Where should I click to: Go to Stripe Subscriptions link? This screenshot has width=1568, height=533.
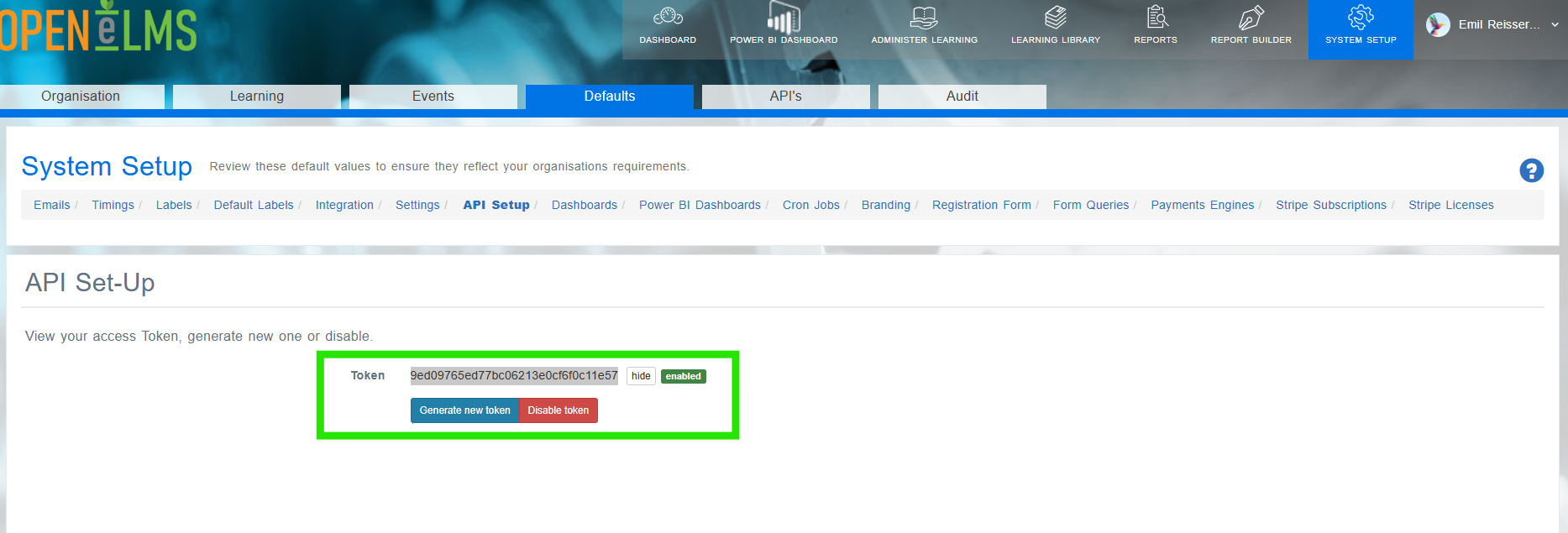1331,205
